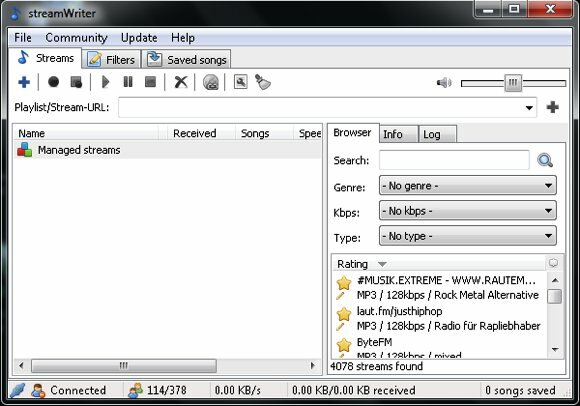
Task: Open settings with the wrench page icon
Action: pyautogui.click(x=240, y=82)
